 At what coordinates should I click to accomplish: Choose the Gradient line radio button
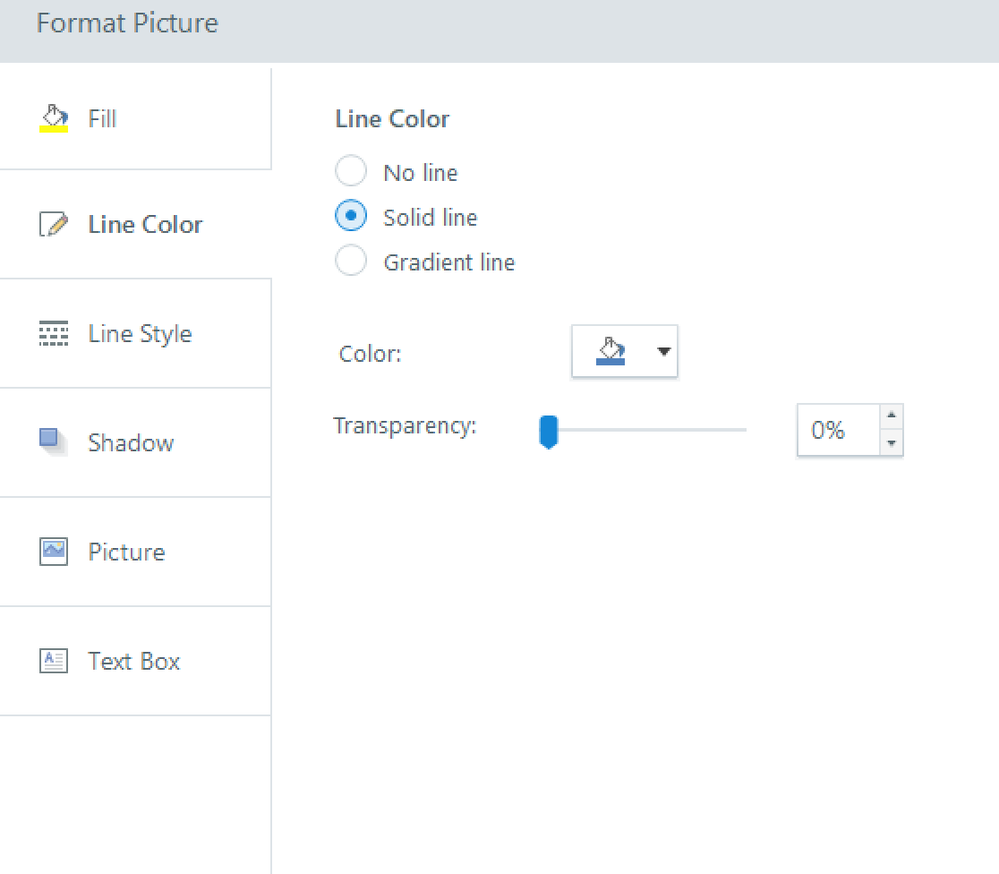tap(351, 262)
